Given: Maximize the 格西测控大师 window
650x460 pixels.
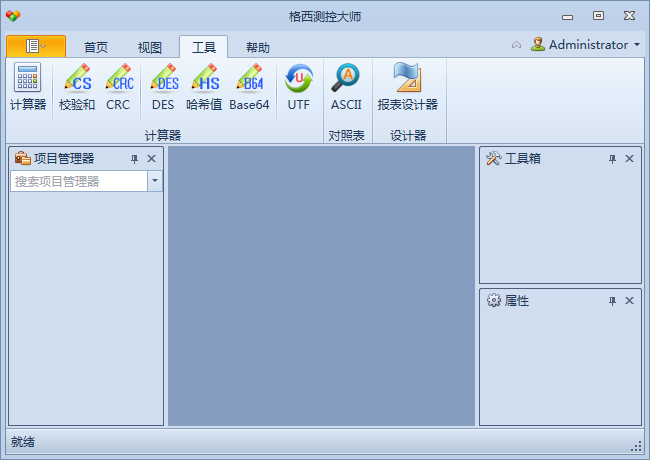Looking at the screenshot, I should pyautogui.click(x=598, y=16).
